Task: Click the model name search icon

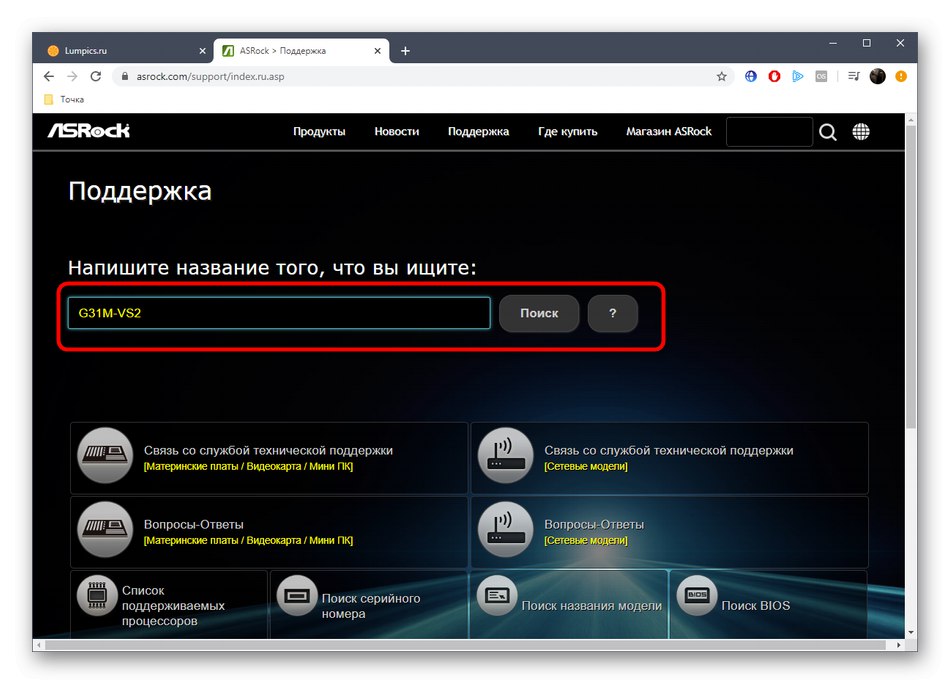Action: 497,595
